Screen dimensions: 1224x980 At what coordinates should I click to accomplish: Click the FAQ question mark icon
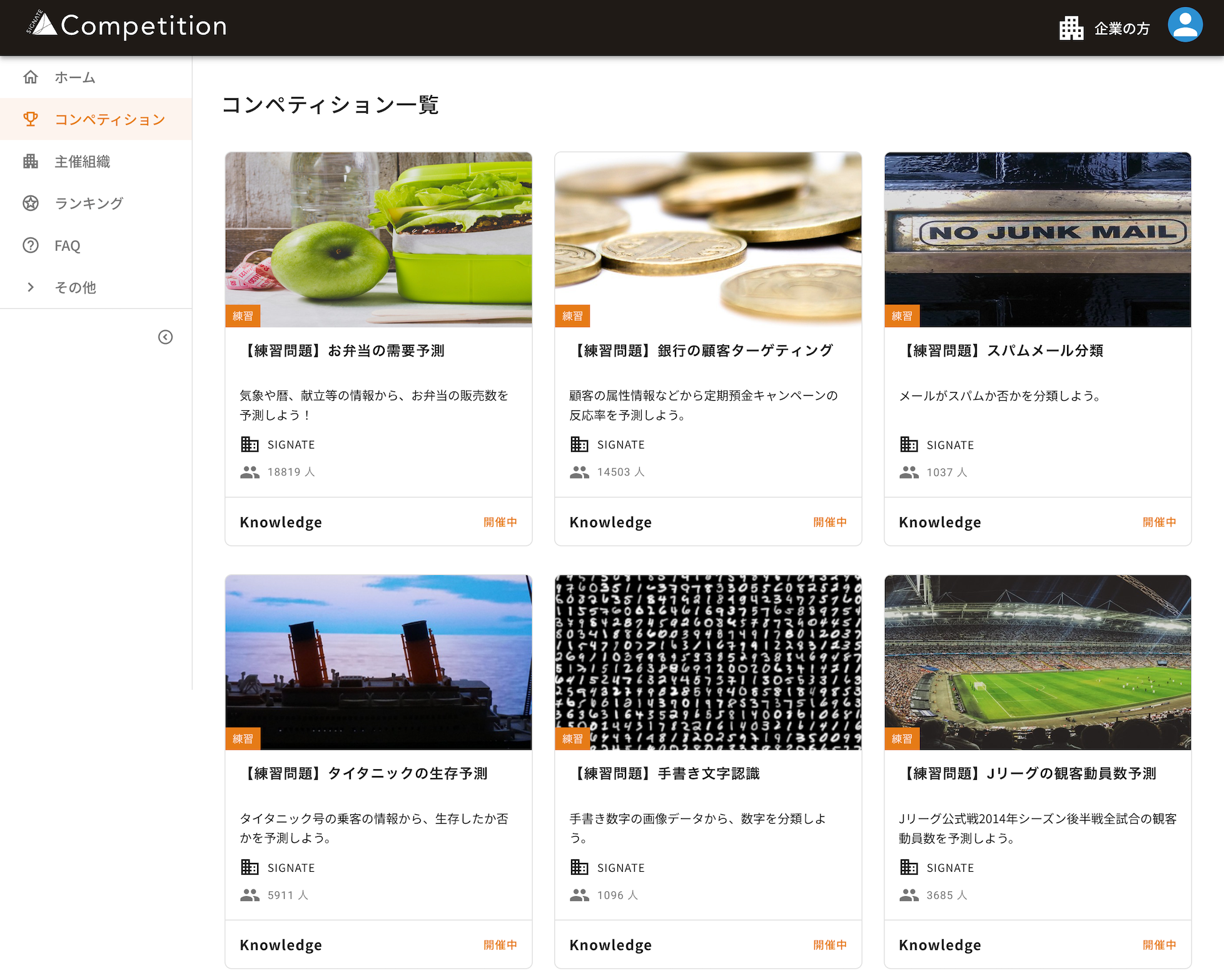(31, 245)
